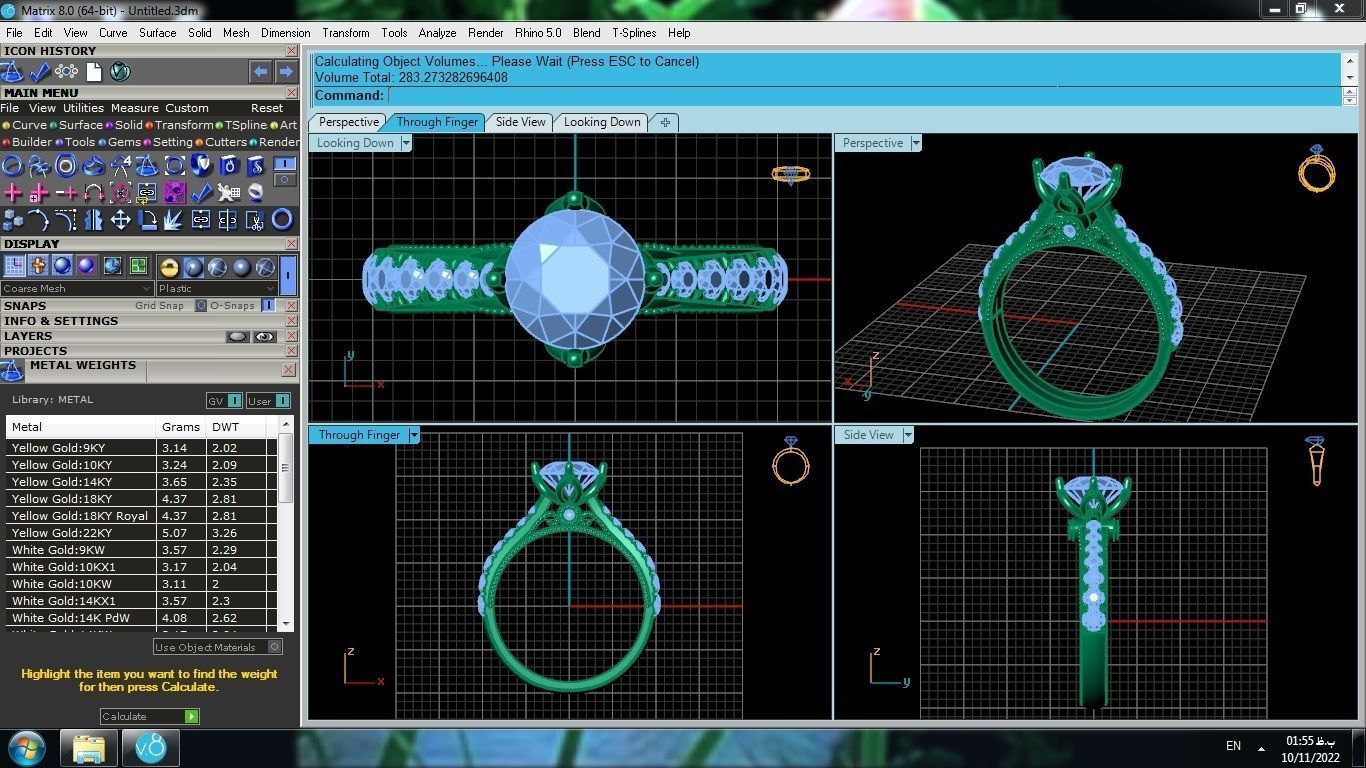Screen dimensions: 1366x768
Task: Open Looking Down viewport dropdown arrow
Action: 406,143
